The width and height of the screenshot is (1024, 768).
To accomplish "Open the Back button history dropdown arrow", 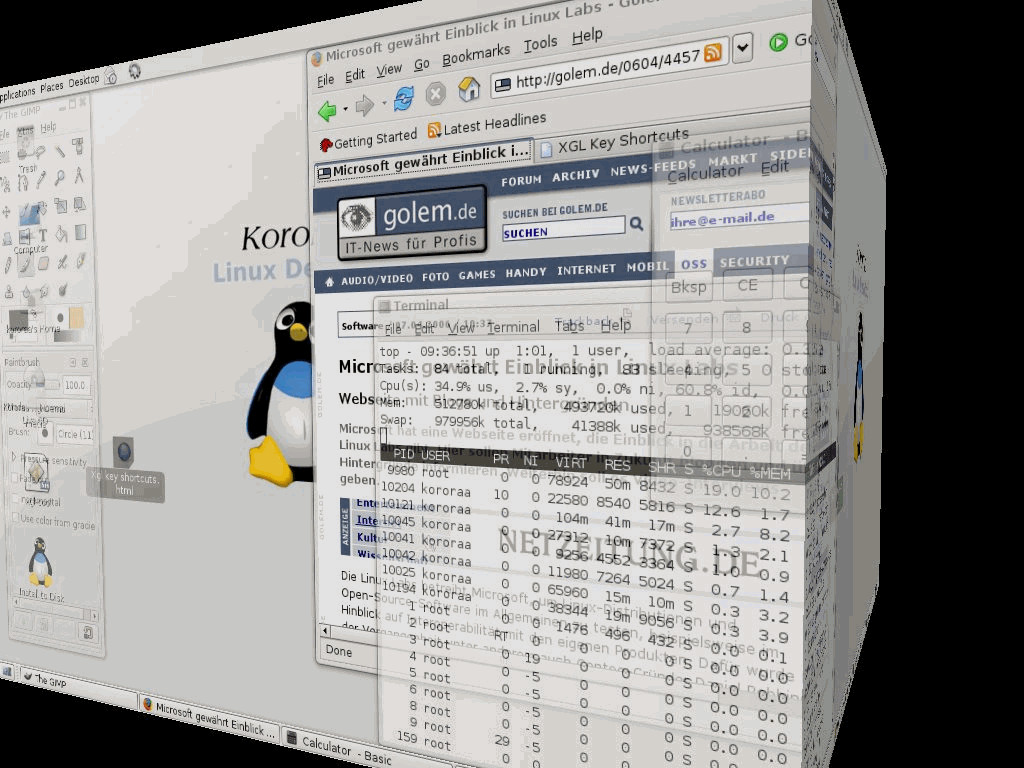I will tap(345, 109).
